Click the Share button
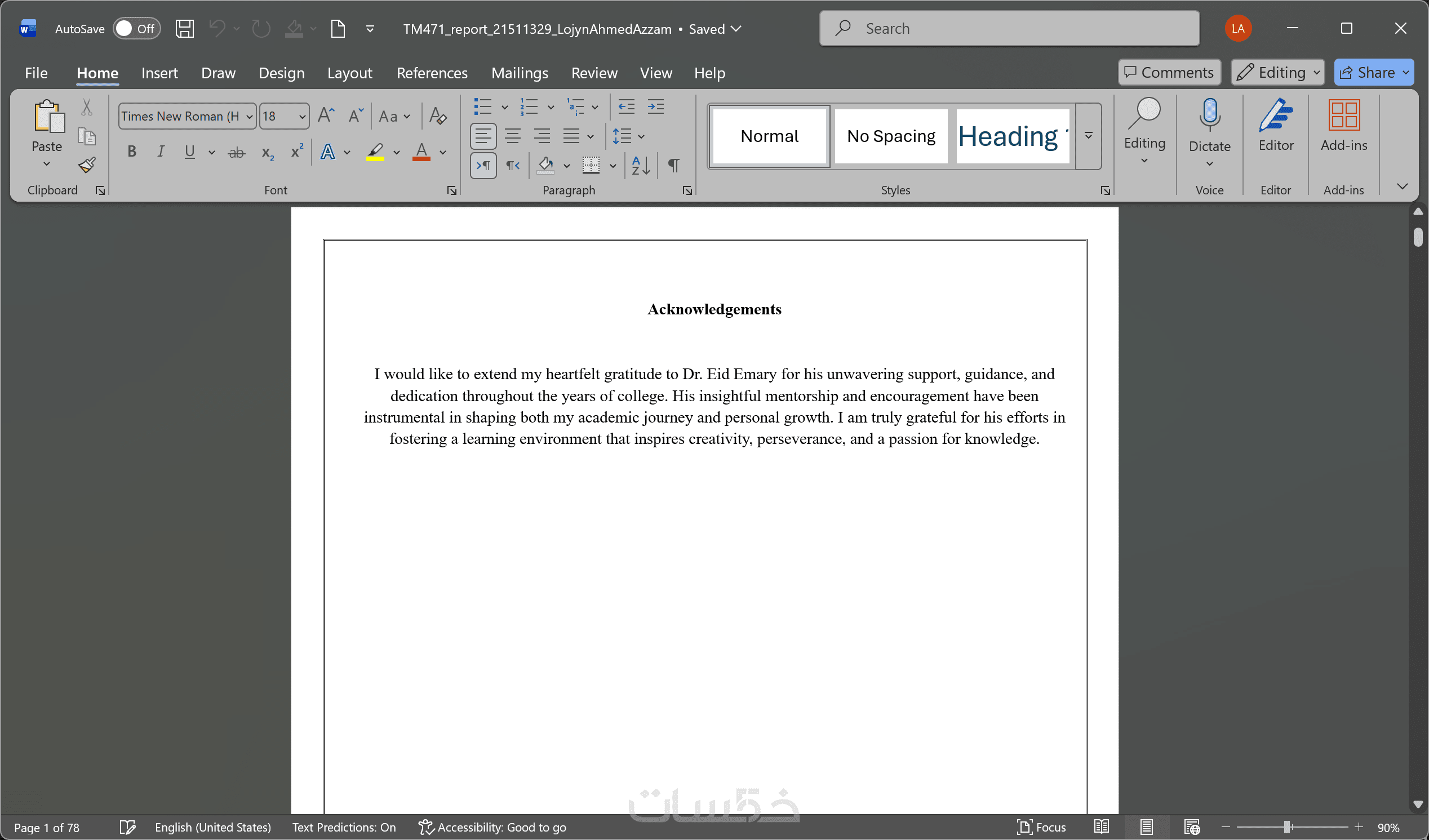 tap(1368, 73)
